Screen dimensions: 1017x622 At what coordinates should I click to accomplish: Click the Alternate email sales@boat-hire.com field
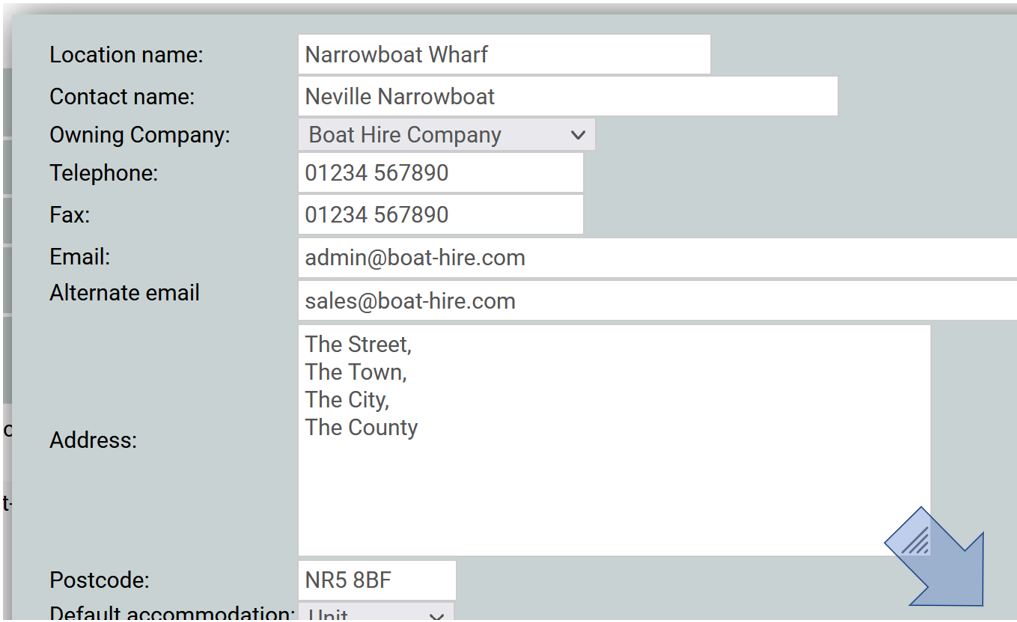click(655, 301)
